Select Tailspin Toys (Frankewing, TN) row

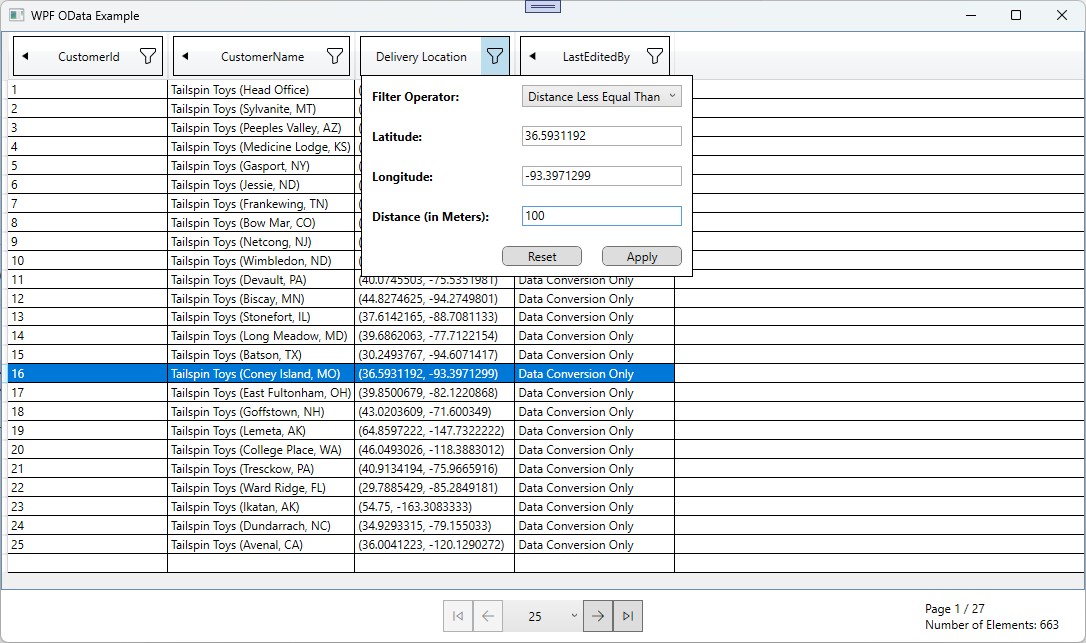coord(249,204)
